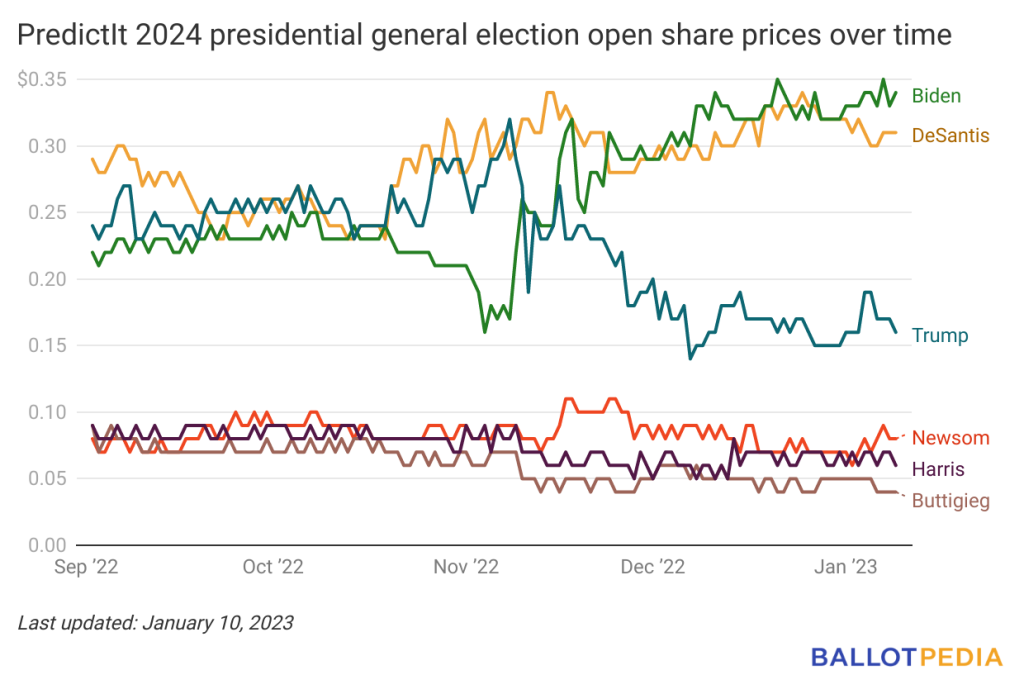Click the Nov '22 axis label
The height and width of the screenshot is (694, 1024).
tap(466, 567)
